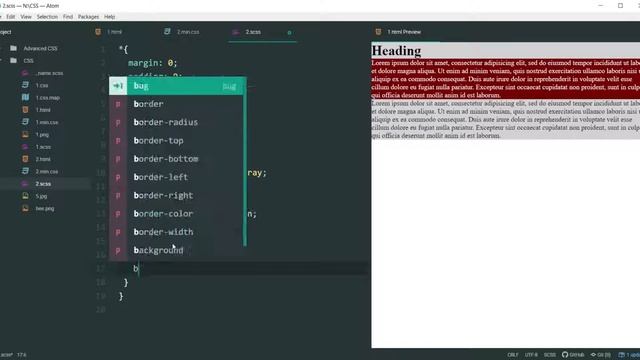
Task: Click the 1.html file icon in tree
Action: (x=25, y=110)
